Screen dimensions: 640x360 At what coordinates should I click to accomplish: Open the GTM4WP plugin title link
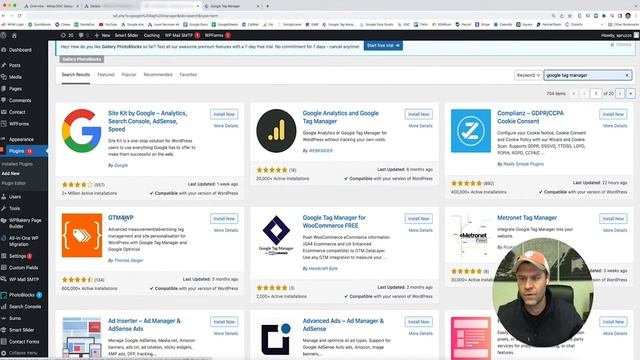click(120, 218)
